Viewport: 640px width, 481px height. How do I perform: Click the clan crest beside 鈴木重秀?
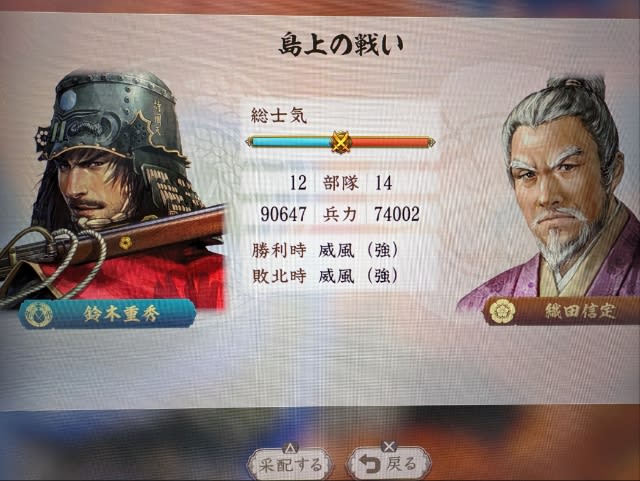(39, 315)
